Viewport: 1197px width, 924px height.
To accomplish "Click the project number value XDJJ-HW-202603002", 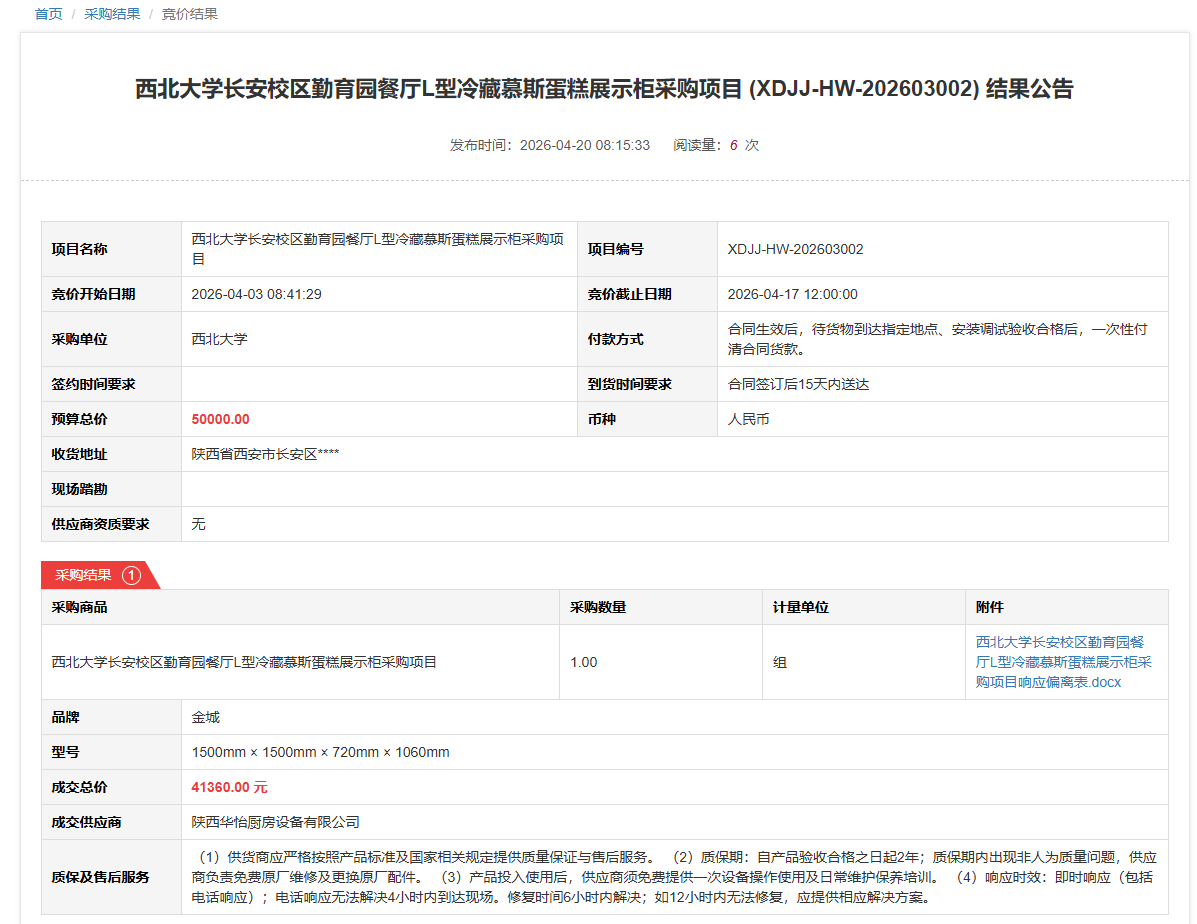I will tap(795, 249).
